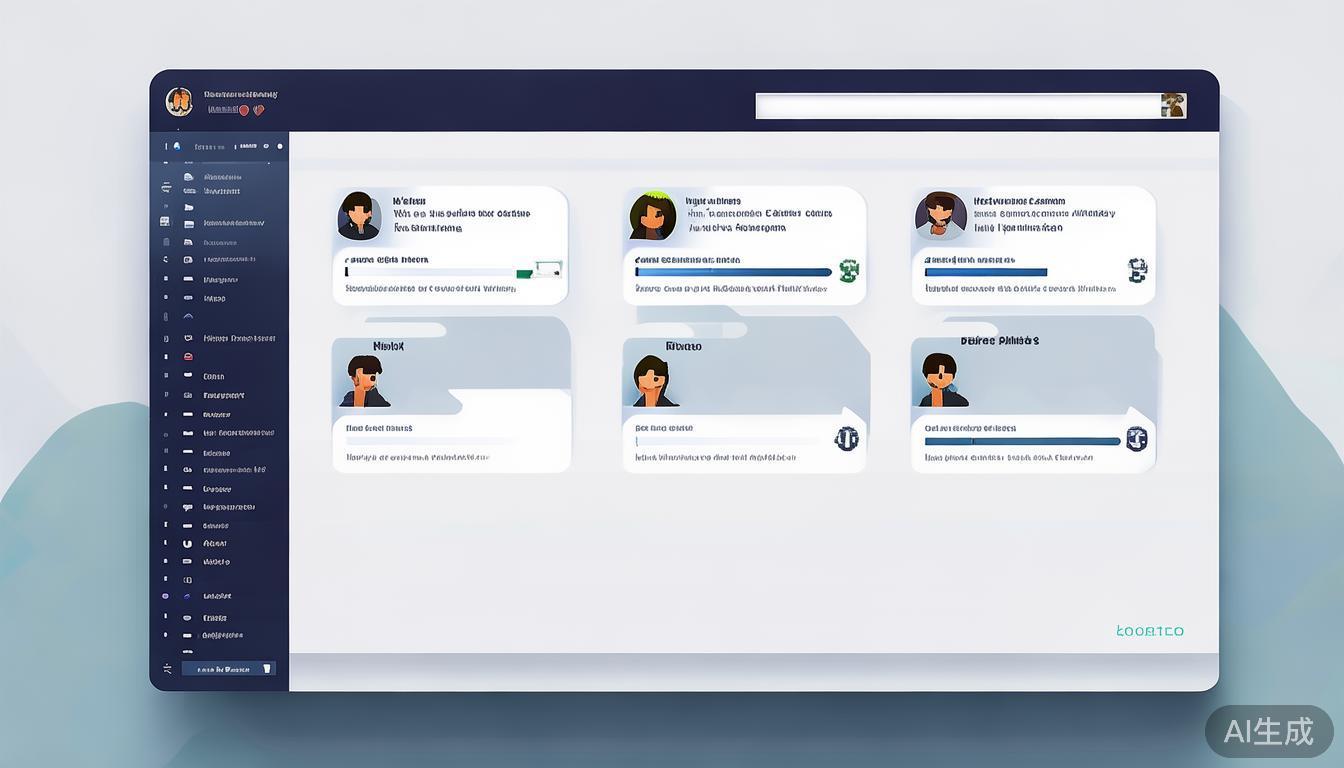1344x768 pixels.
Task: Click the filter icon at the sidebar bottom-left corner
Action: pyautogui.click(x=167, y=668)
